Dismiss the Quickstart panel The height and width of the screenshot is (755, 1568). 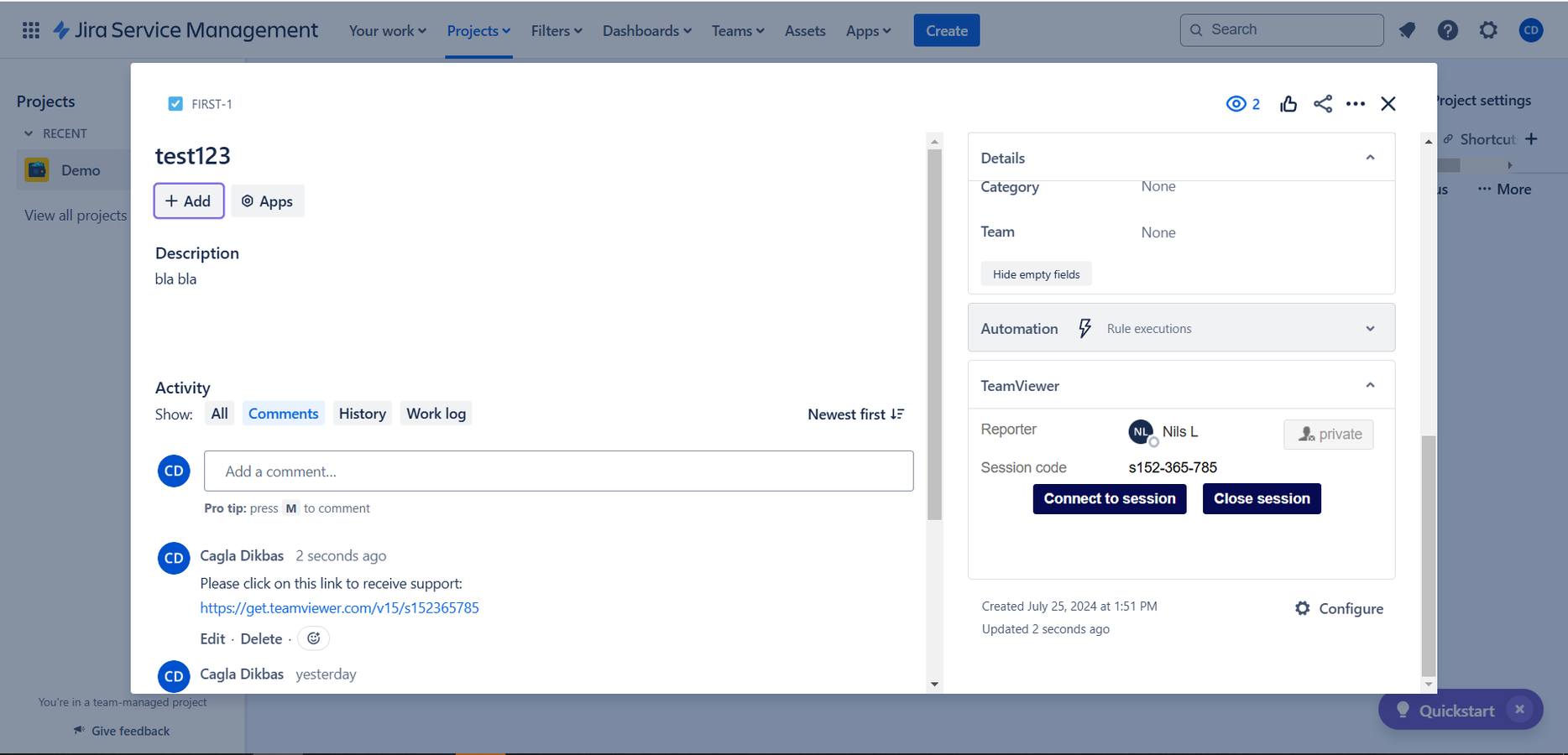pos(1519,710)
